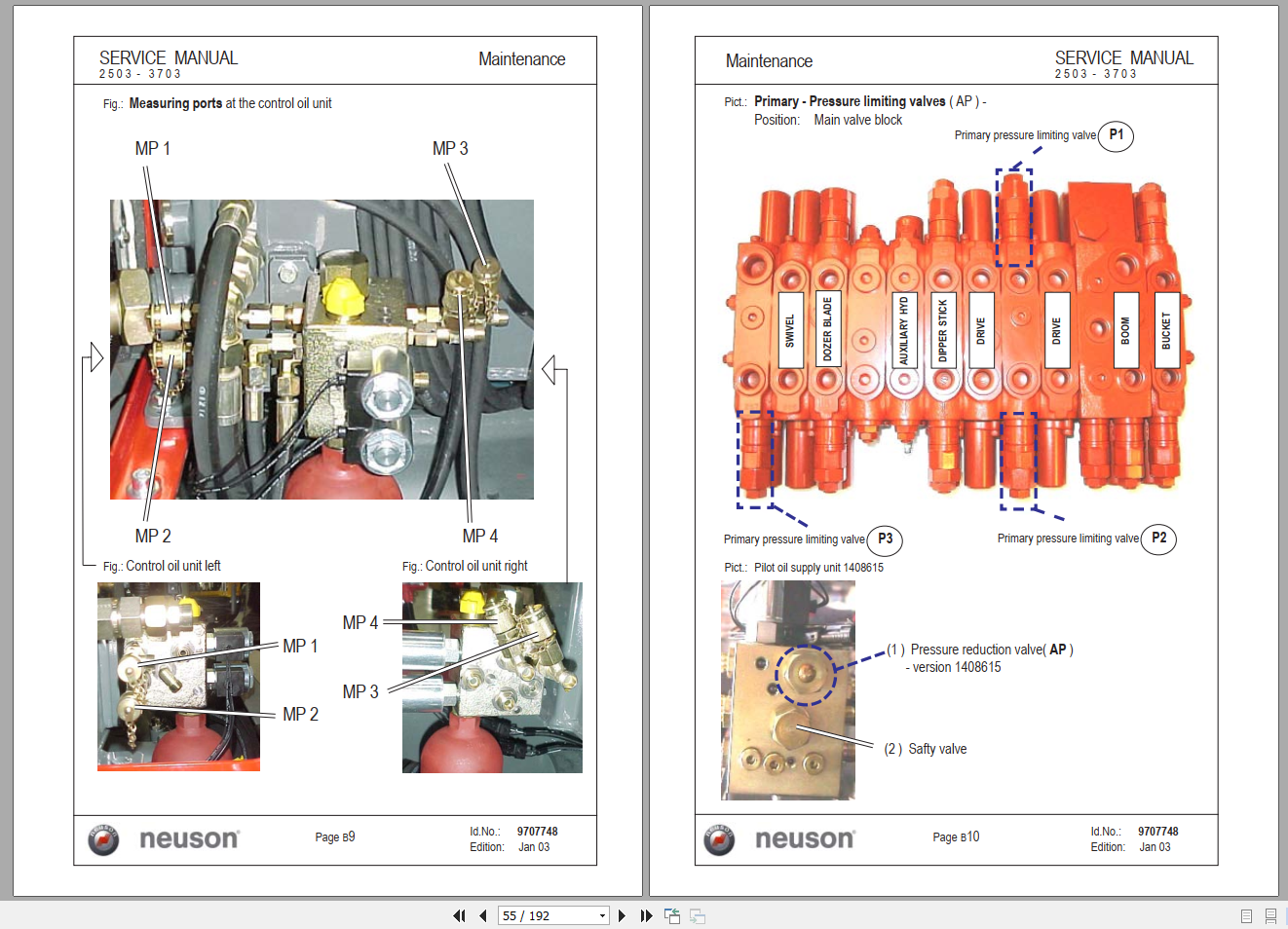Toggle single page view mode

[x=1245, y=915]
